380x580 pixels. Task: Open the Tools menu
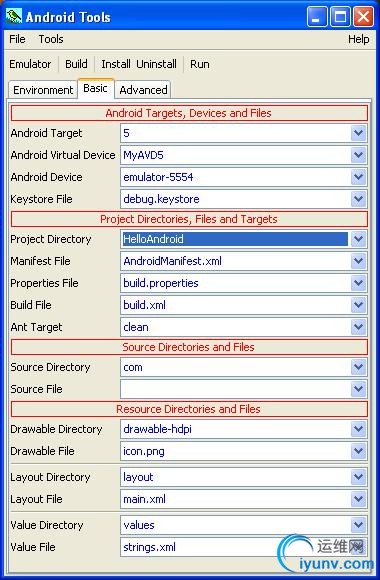(51, 39)
